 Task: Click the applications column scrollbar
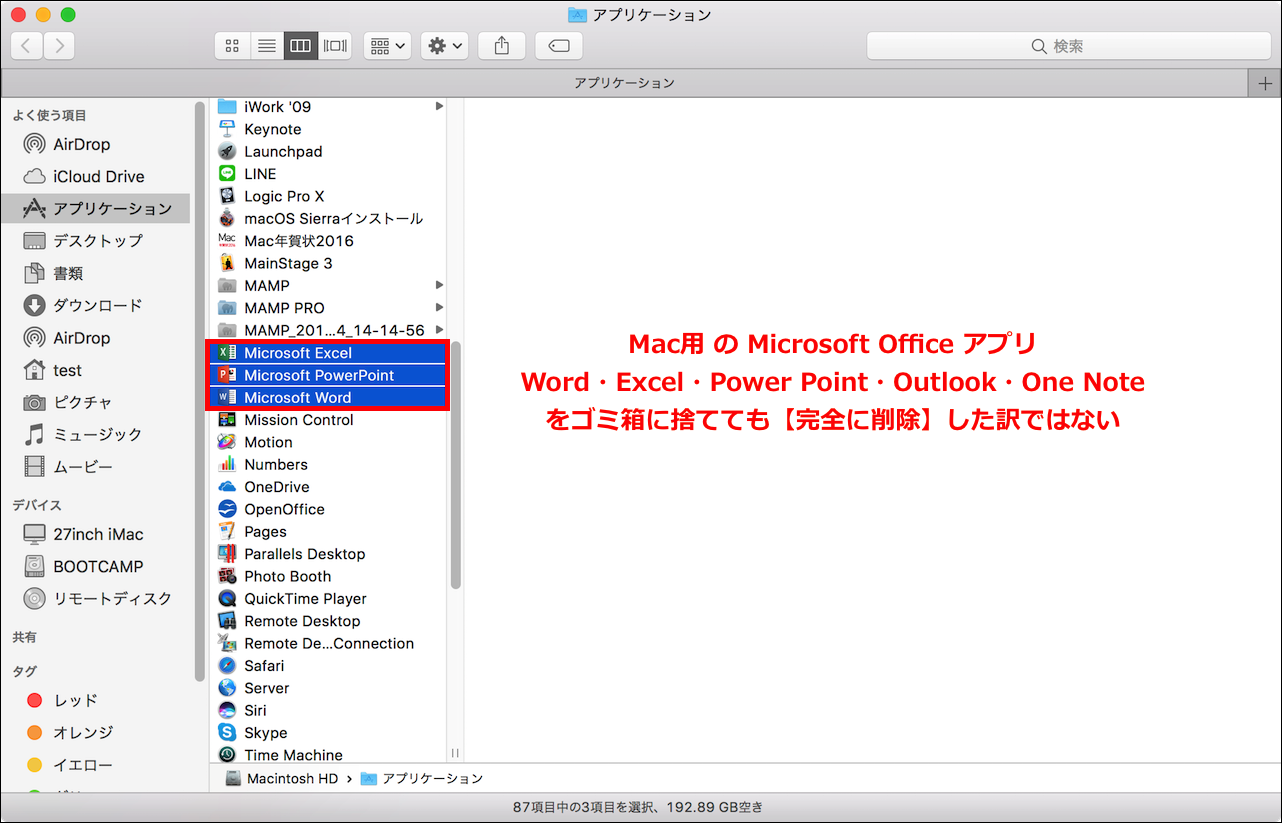456,465
